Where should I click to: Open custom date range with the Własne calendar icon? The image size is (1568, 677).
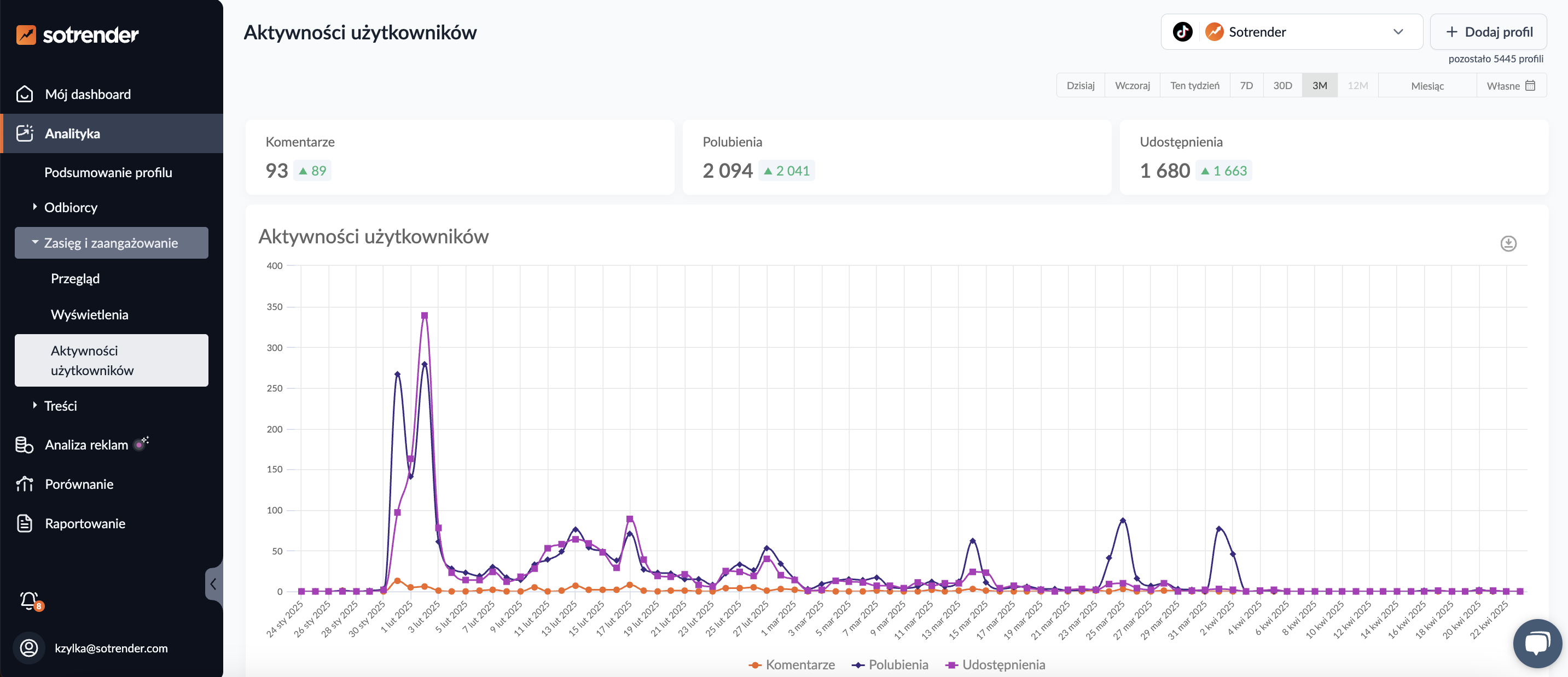[1530, 86]
